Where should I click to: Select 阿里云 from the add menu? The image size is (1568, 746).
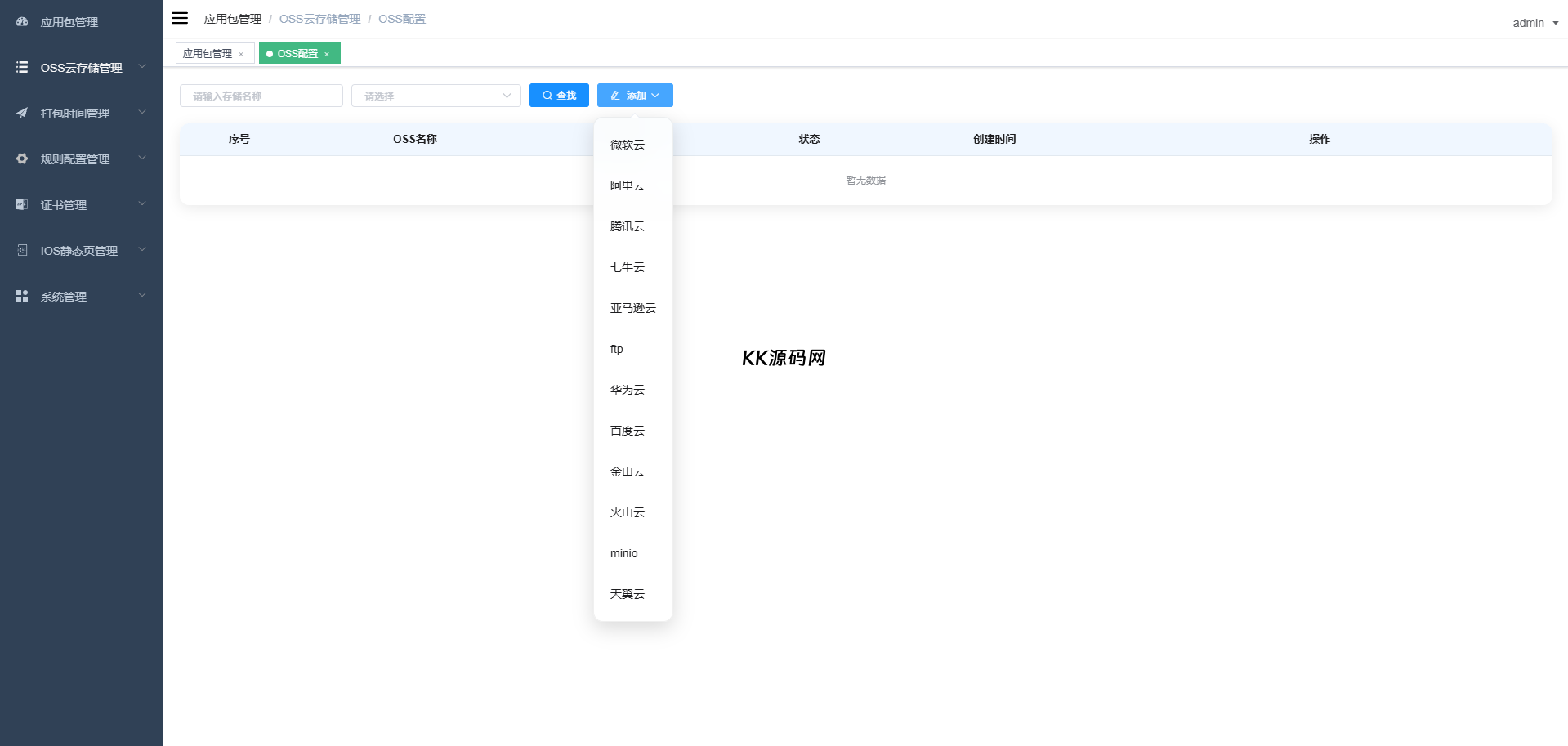(x=628, y=185)
